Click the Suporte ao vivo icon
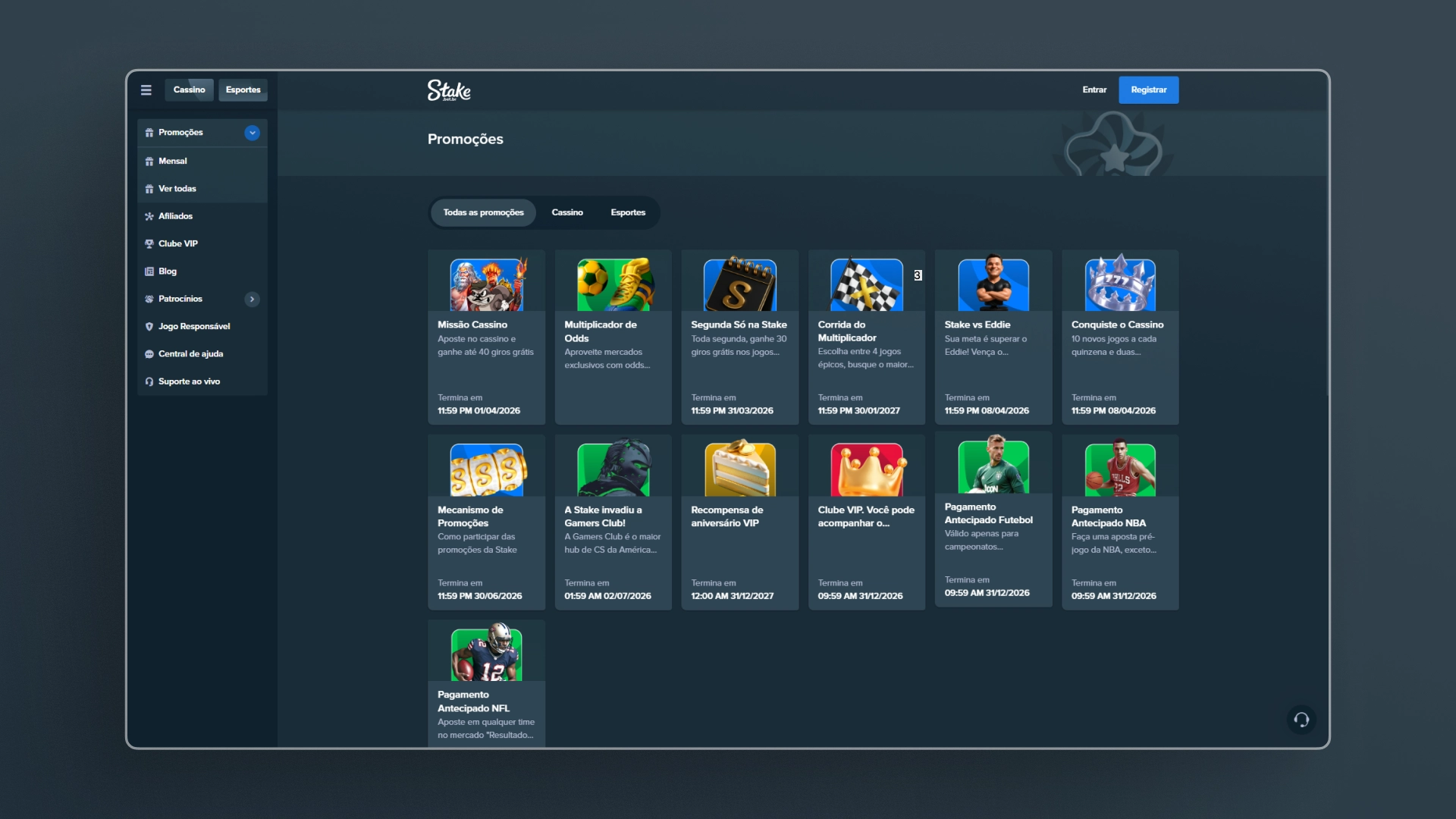Image resolution: width=1456 pixels, height=819 pixels. pos(149,381)
